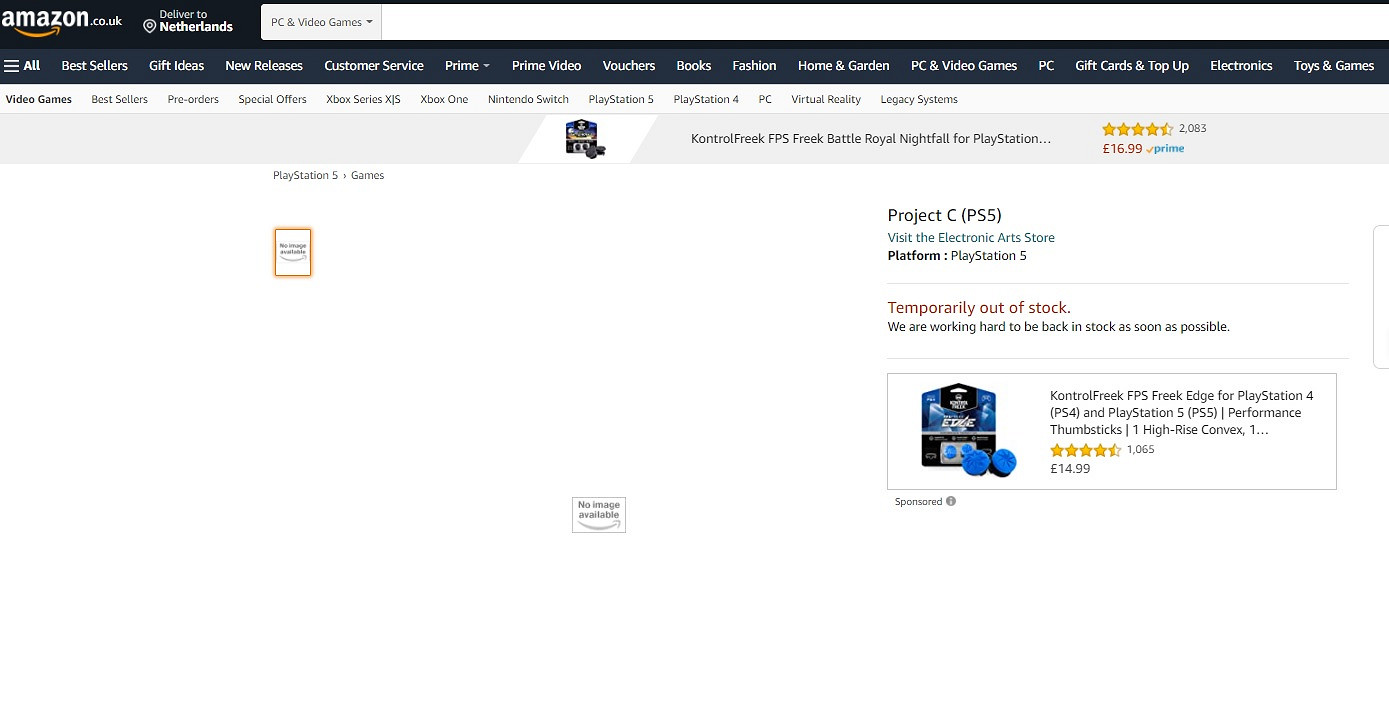This screenshot has height=709, width=1389.
Task: Visit the Electronic Arts Store link
Action: point(970,238)
